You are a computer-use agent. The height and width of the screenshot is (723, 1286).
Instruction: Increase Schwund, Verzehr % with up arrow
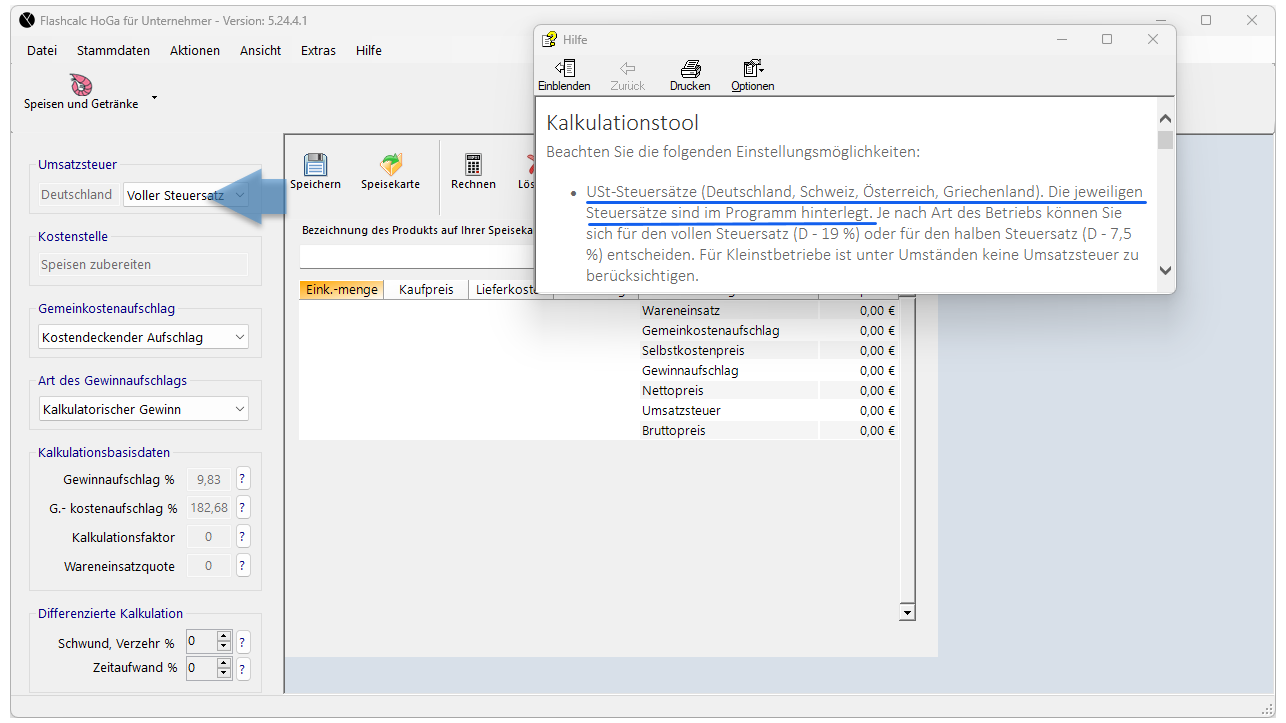click(224, 637)
